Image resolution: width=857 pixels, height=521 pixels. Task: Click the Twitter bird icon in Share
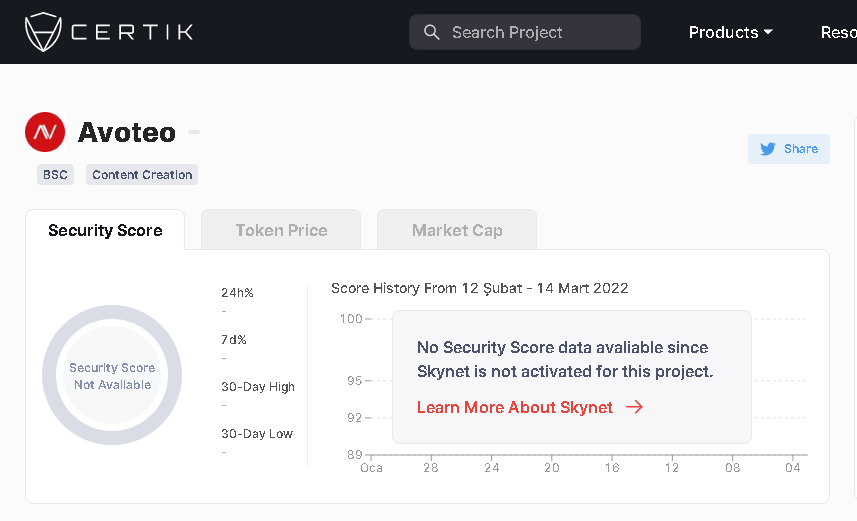click(768, 149)
